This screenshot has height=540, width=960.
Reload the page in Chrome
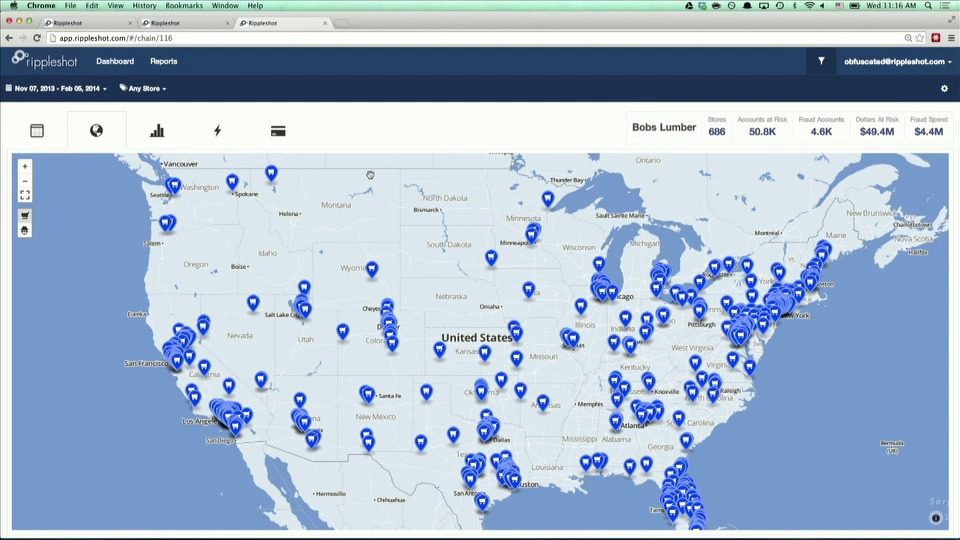[37, 38]
